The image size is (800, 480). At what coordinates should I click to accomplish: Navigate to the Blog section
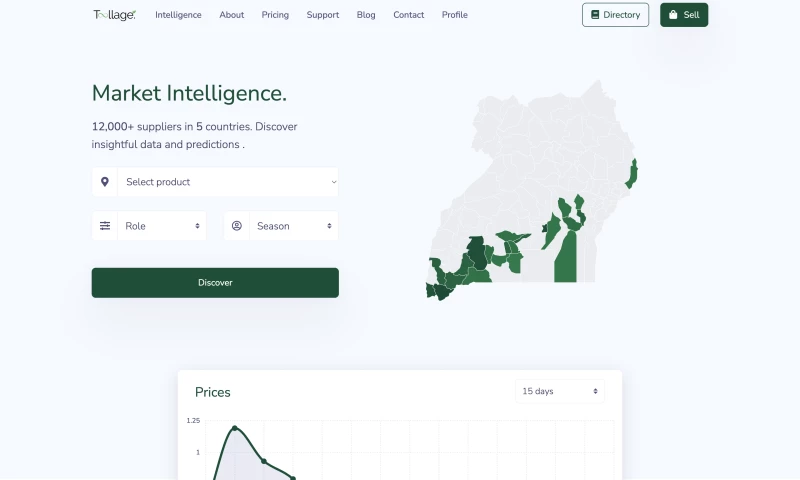pos(366,15)
